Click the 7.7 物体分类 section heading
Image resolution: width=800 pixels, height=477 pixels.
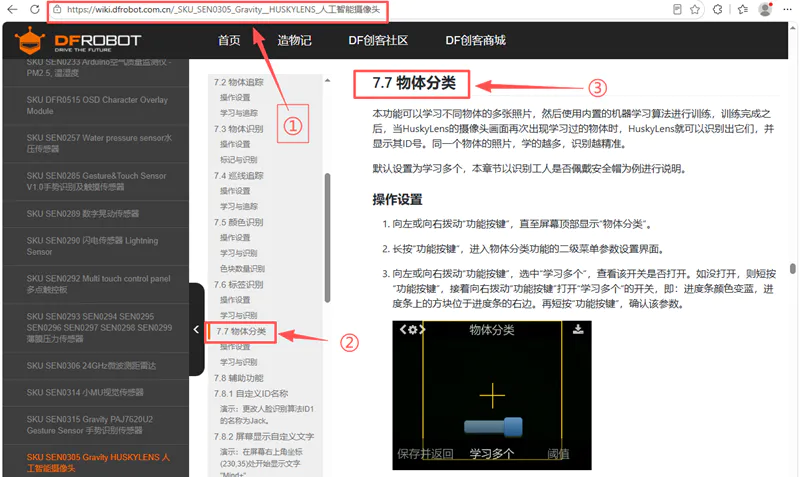[414, 83]
